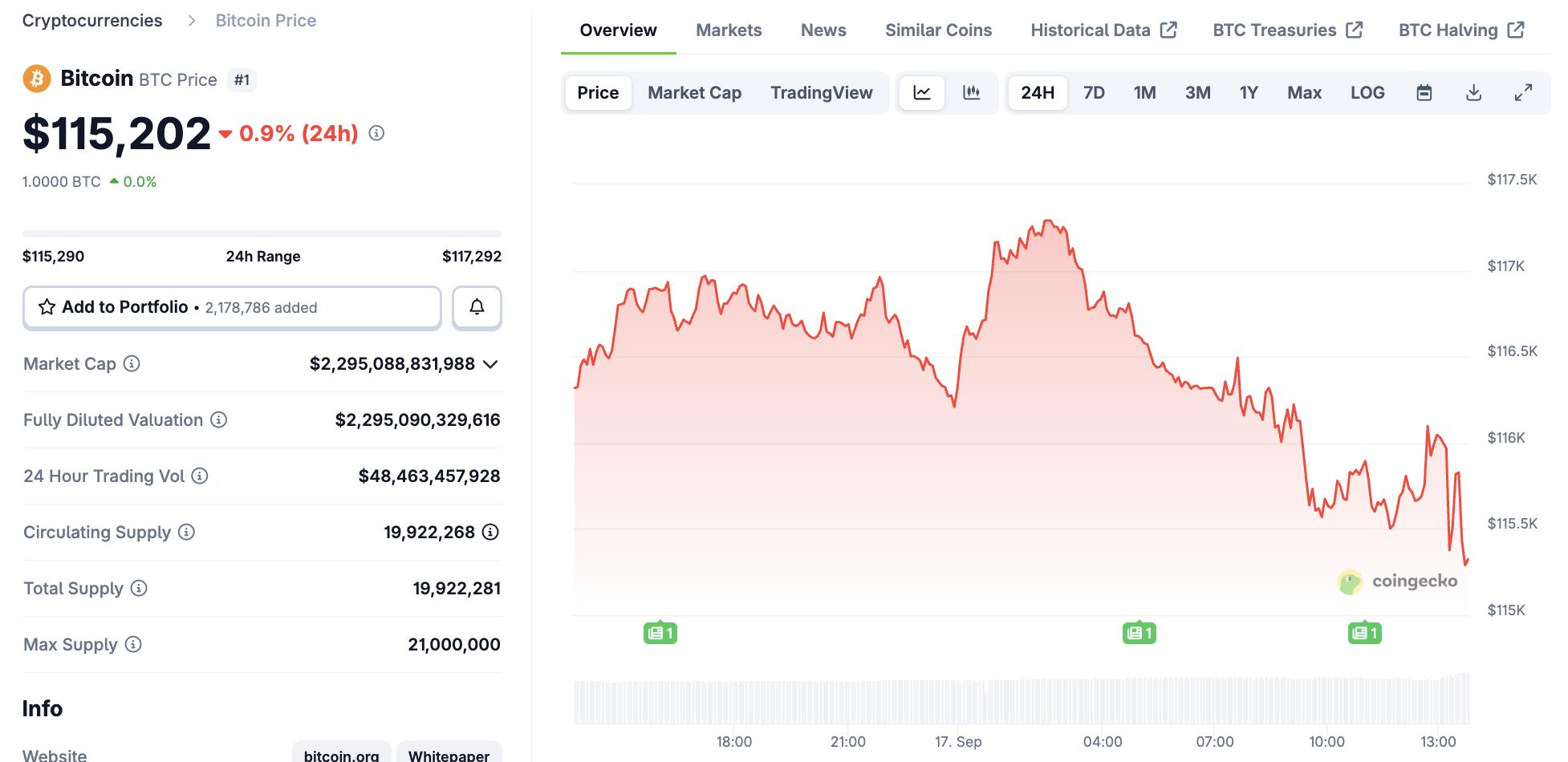This screenshot has height=762, width=1568.
Task: Select the Max time range
Action: [x=1304, y=93]
